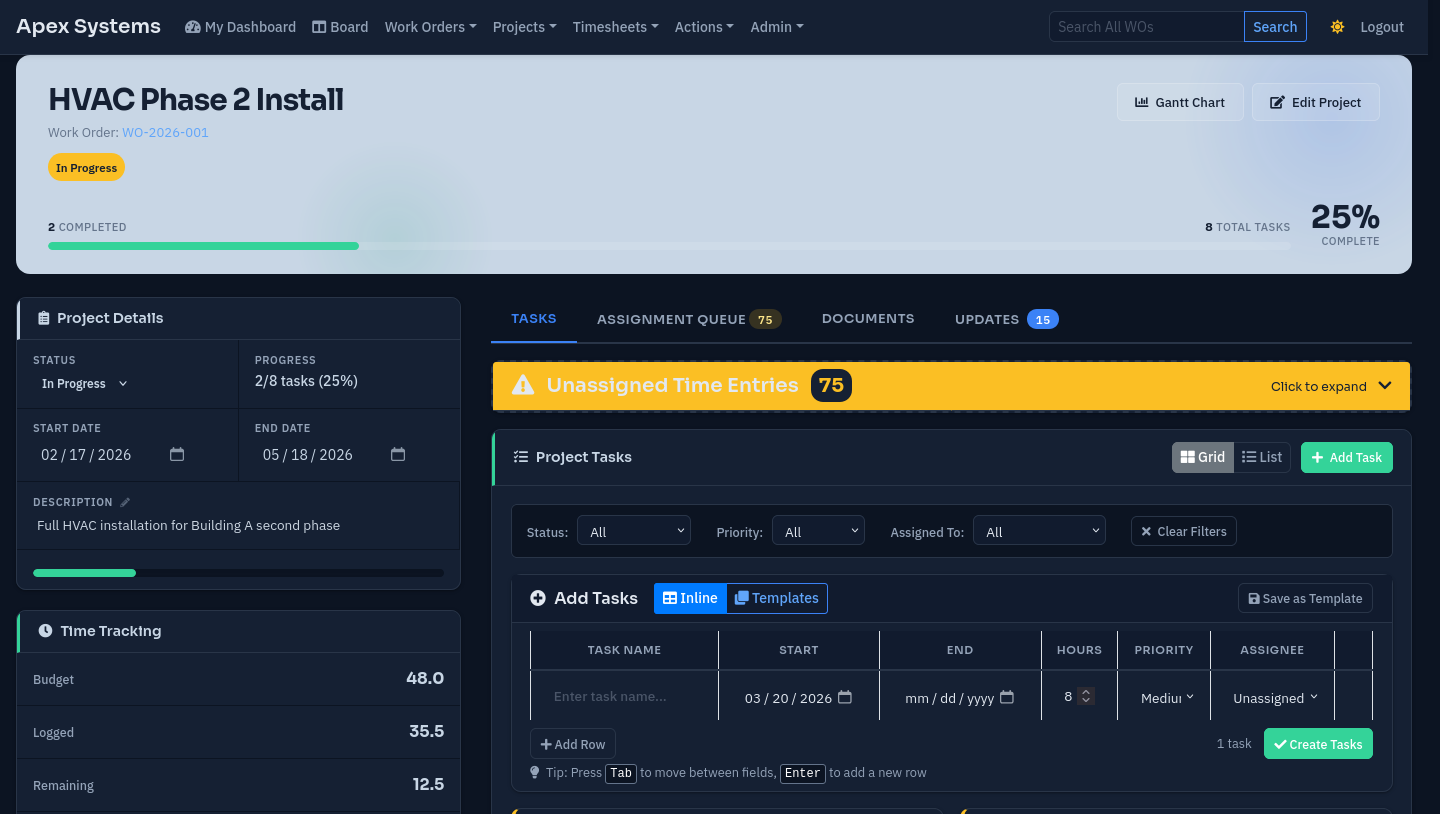The width and height of the screenshot is (1440, 814).
Task: Open work order WO-2026-001
Action: [x=165, y=132]
